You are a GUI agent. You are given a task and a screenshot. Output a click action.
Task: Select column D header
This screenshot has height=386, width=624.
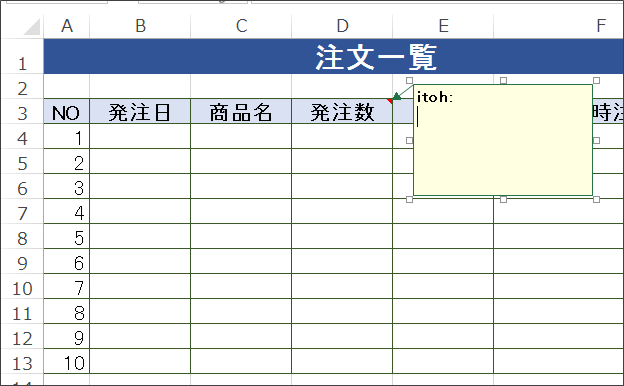coord(342,26)
